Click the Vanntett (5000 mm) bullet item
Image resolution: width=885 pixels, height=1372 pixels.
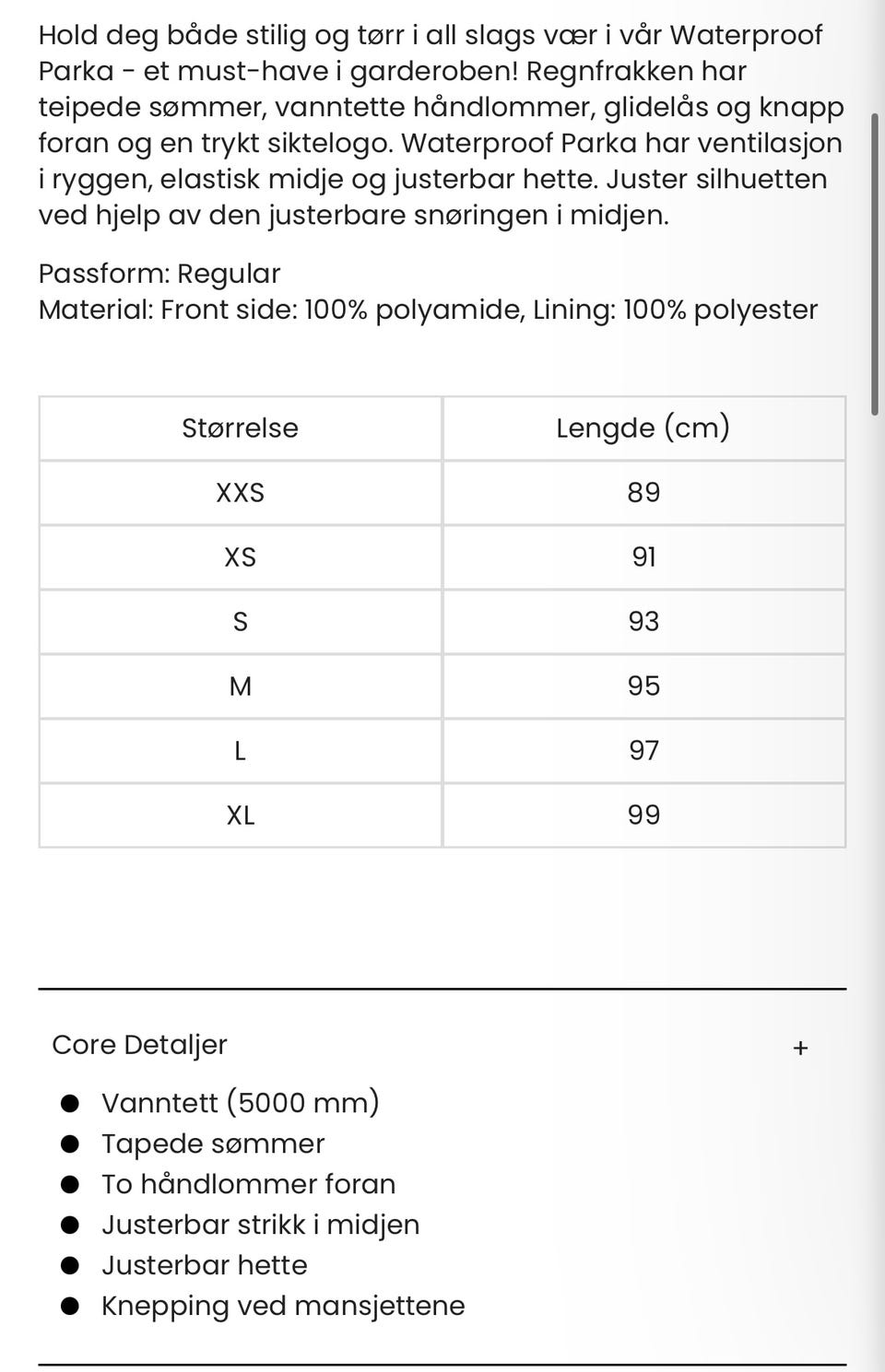coord(240,1103)
